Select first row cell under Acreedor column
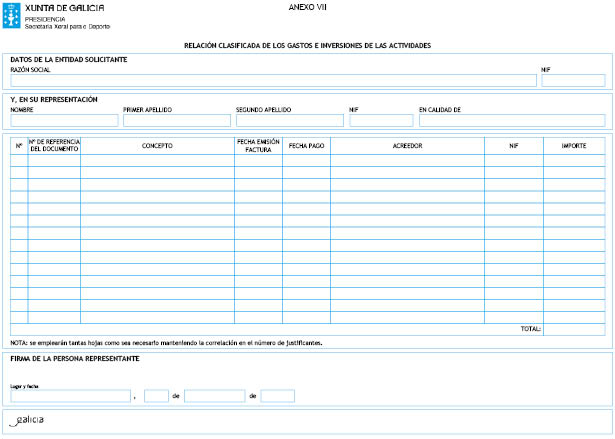Viewport: 615px width, 439px height. 407,160
